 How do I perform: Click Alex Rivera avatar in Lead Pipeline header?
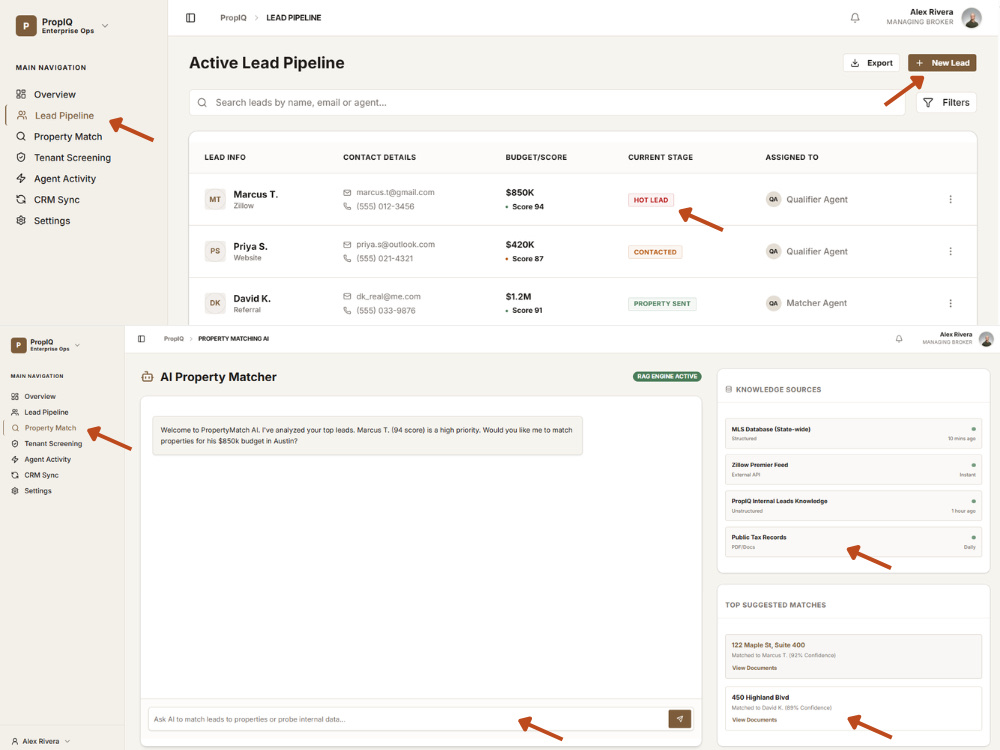click(x=971, y=18)
